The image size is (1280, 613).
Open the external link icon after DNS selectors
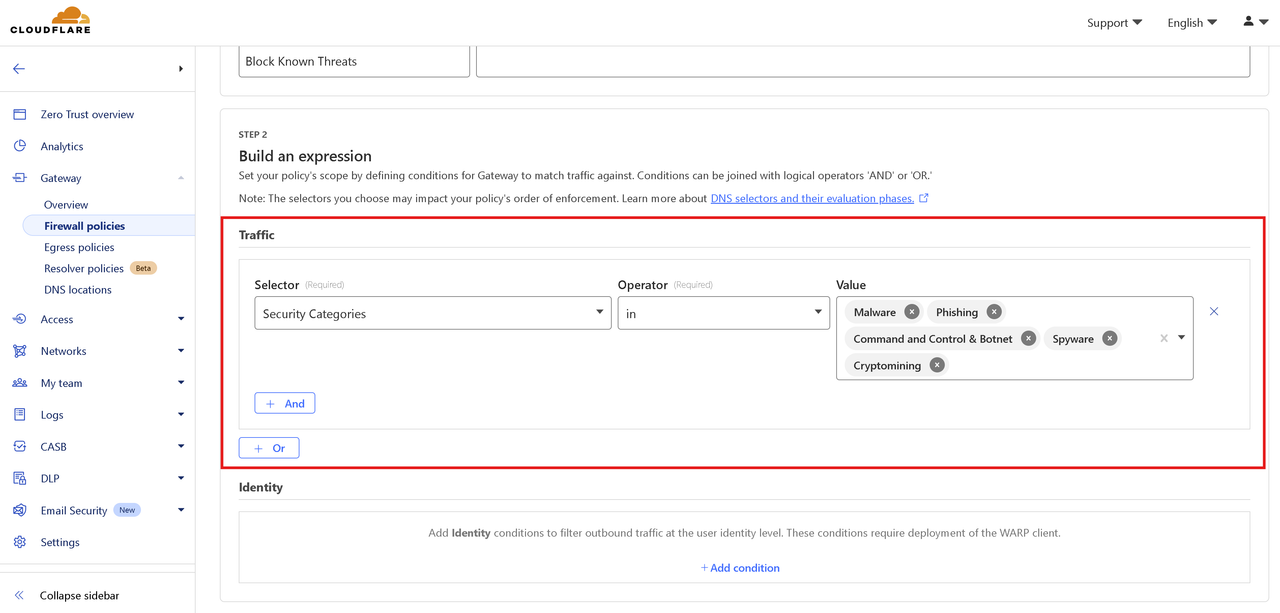pyautogui.click(x=924, y=198)
